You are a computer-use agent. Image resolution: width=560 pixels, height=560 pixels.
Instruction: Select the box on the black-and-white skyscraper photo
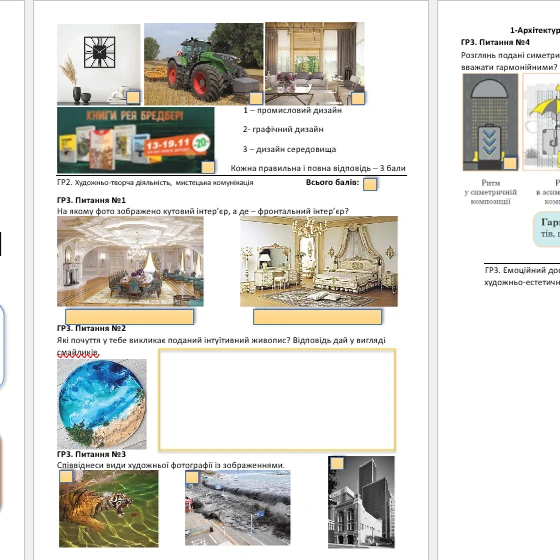(x=337, y=463)
